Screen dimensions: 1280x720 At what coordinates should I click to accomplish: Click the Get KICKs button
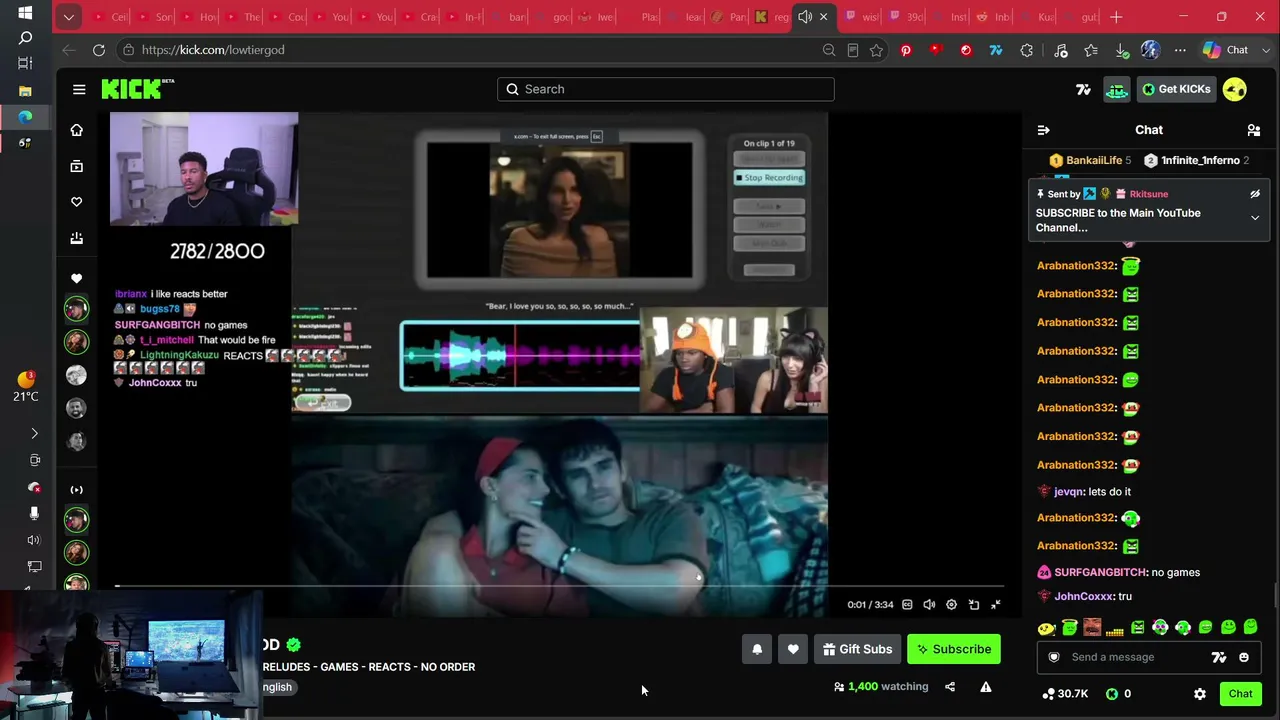1176,89
